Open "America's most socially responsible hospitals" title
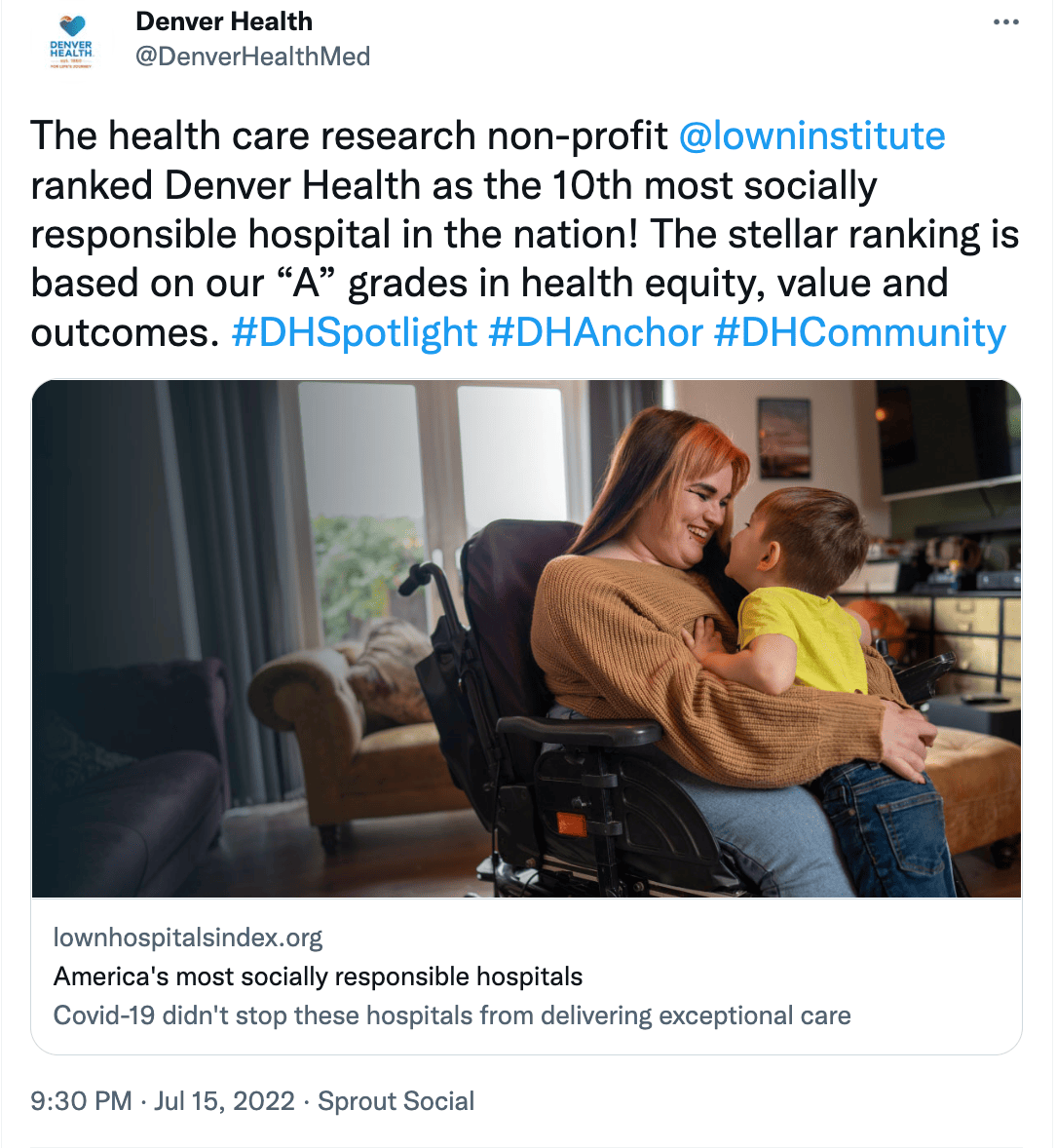The width and height of the screenshot is (1056, 1148). [318, 976]
